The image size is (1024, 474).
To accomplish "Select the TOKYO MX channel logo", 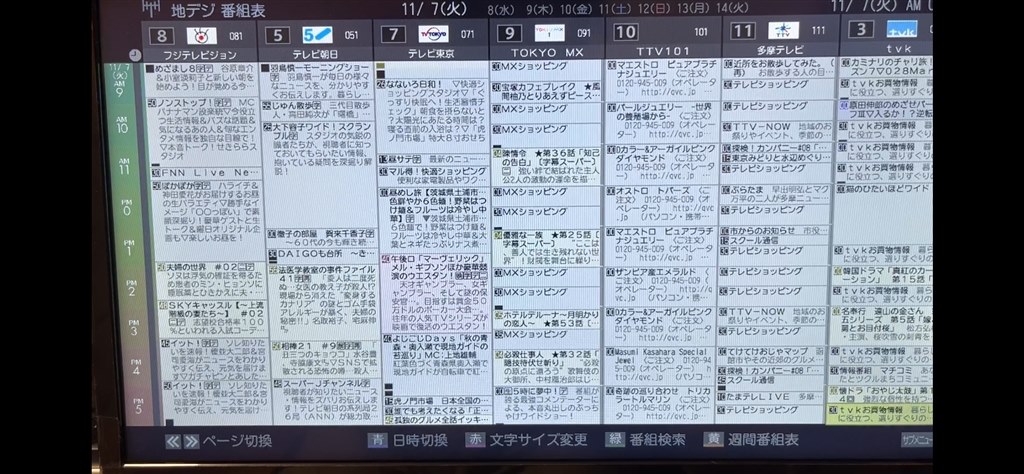I will point(550,33).
